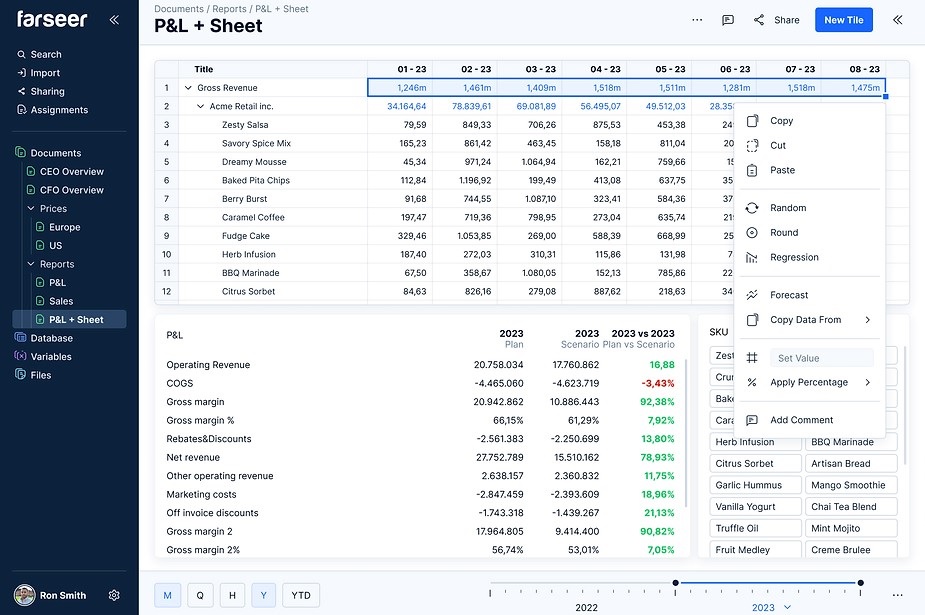Viewport: 925px width, 615px height.
Task: Click the Share button
Action: click(776, 20)
